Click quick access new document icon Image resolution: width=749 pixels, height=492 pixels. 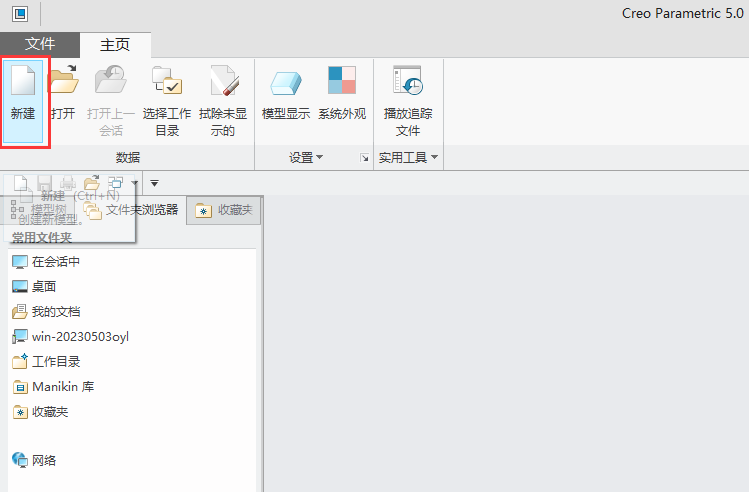21,183
